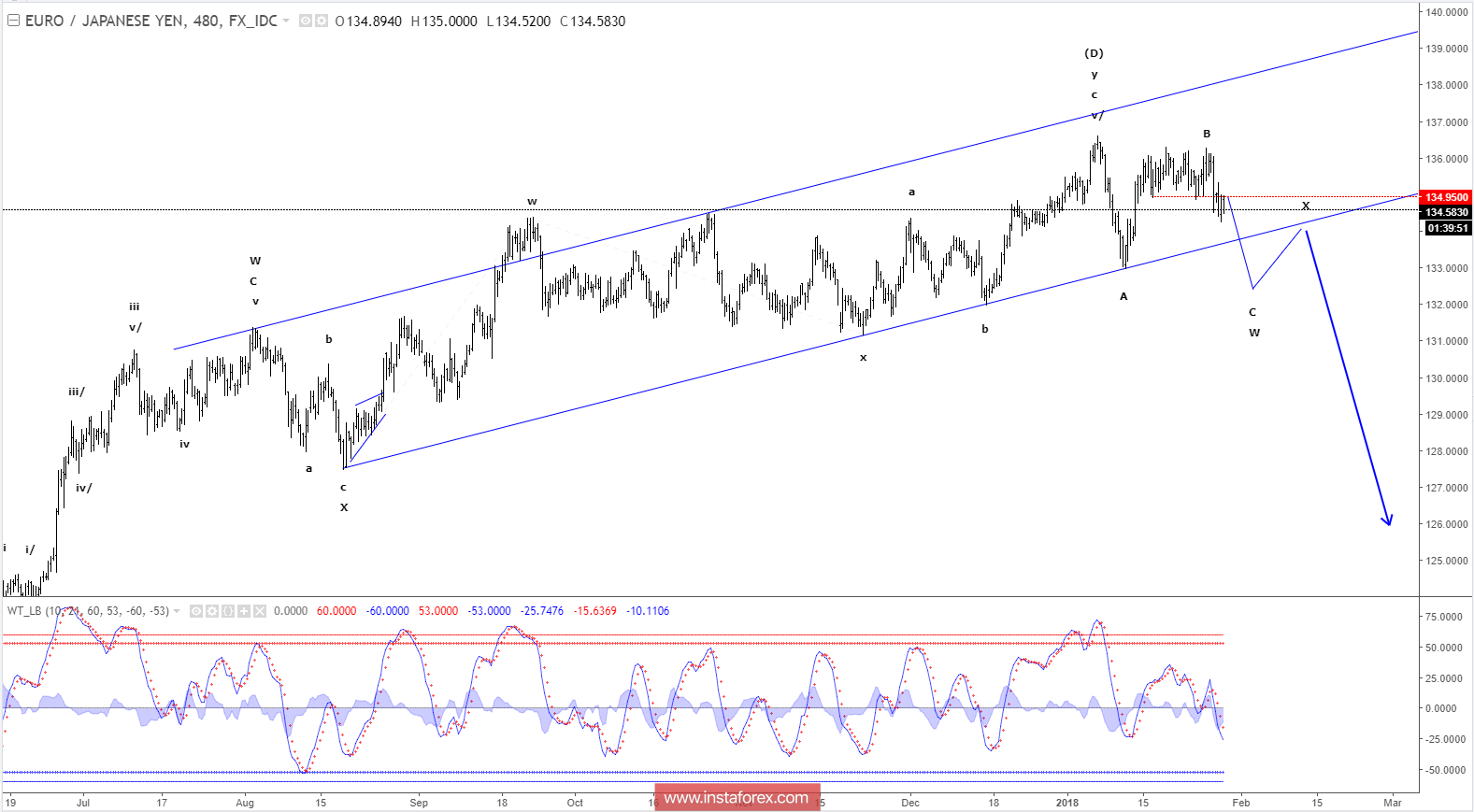Image resolution: width=1474 pixels, height=812 pixels.
Task: Click the blue -53.0000 indicator value
Action: click(489, 611)
